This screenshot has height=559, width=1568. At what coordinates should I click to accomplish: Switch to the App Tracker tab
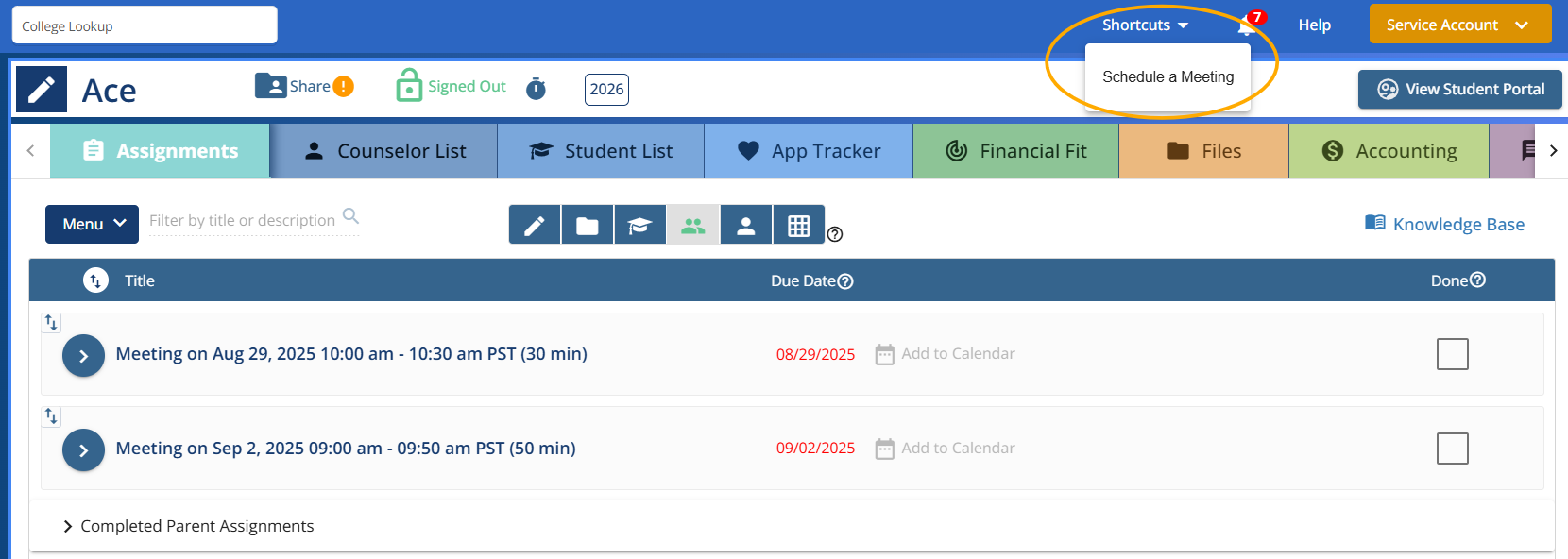click(809, 151)
